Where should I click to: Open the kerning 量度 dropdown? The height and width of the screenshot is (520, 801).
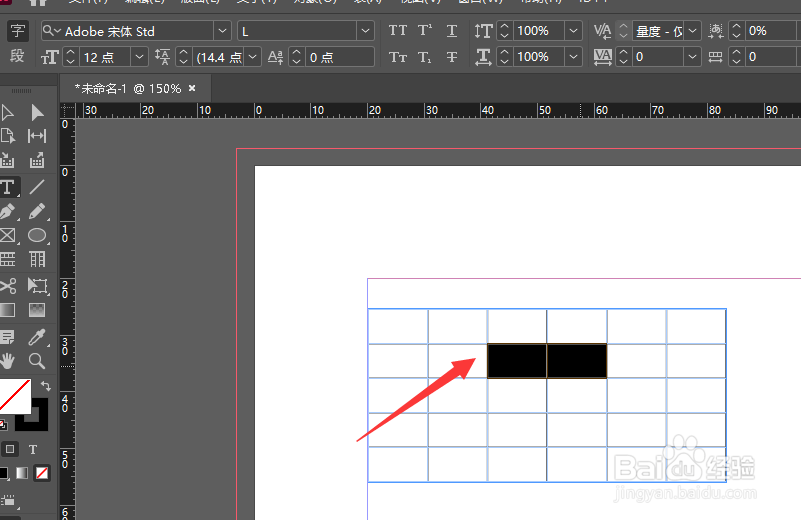pyautogui.click(x=692, y=31)
